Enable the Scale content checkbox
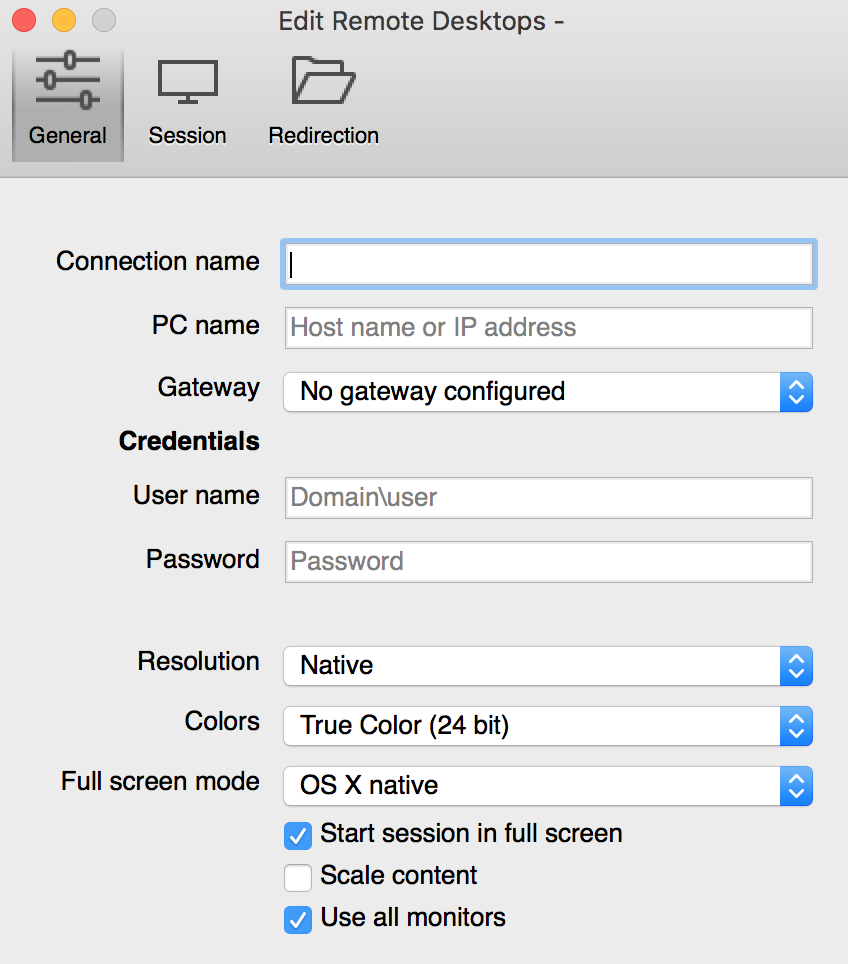 [x=298, y=877]
